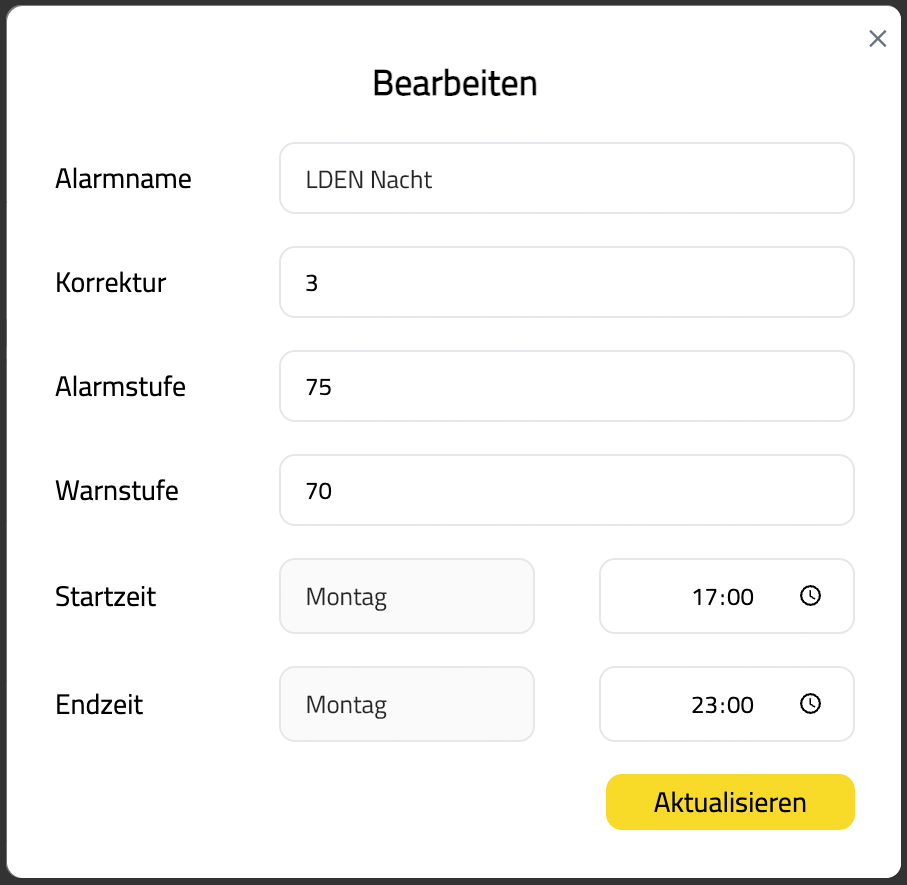This screenshot has height=885, width=907.
Task: Click the Startzeit label
Action: point(105,597)
